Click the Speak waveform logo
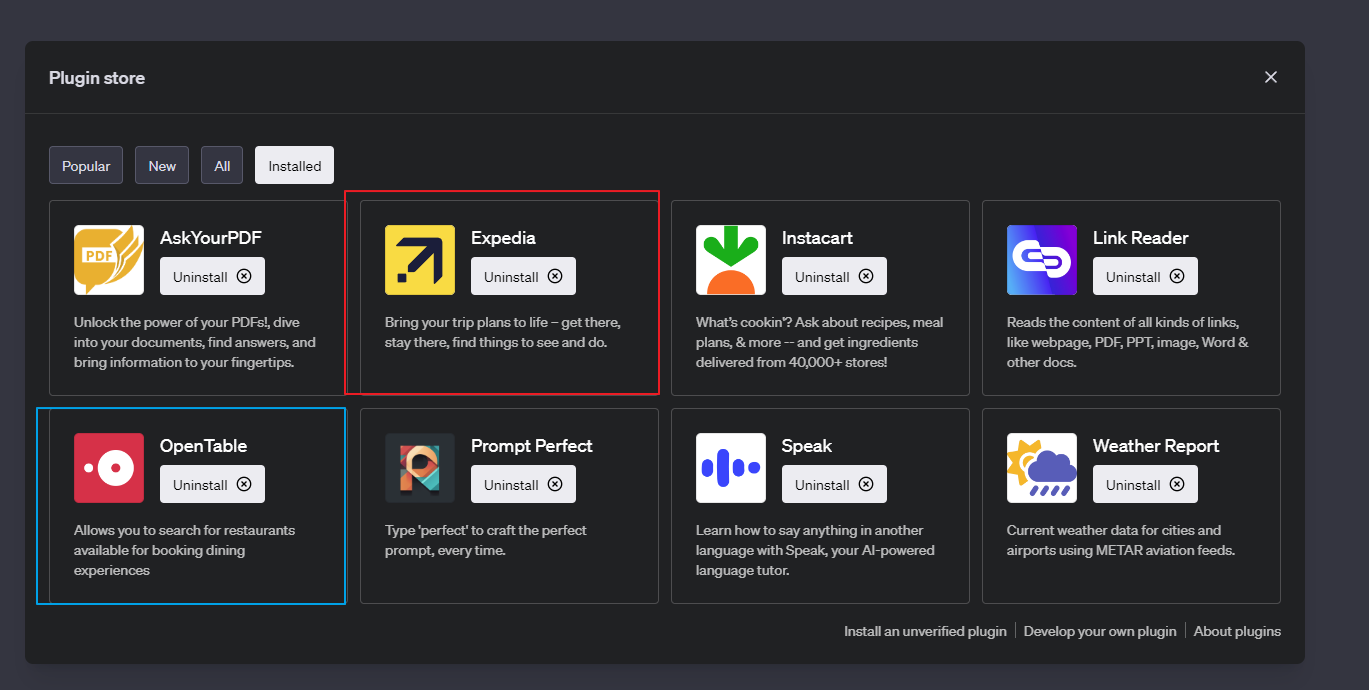The image size is (1369, 690). 731,468
